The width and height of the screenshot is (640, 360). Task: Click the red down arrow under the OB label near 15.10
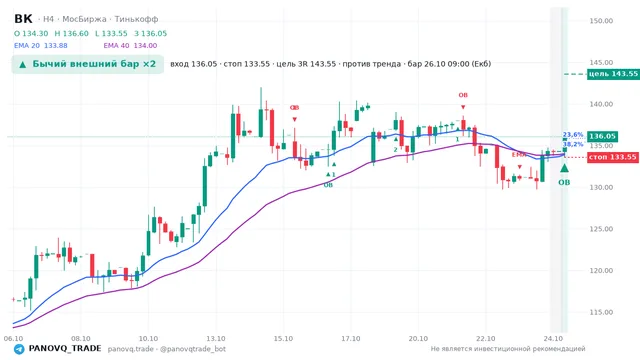pos(294,120)
